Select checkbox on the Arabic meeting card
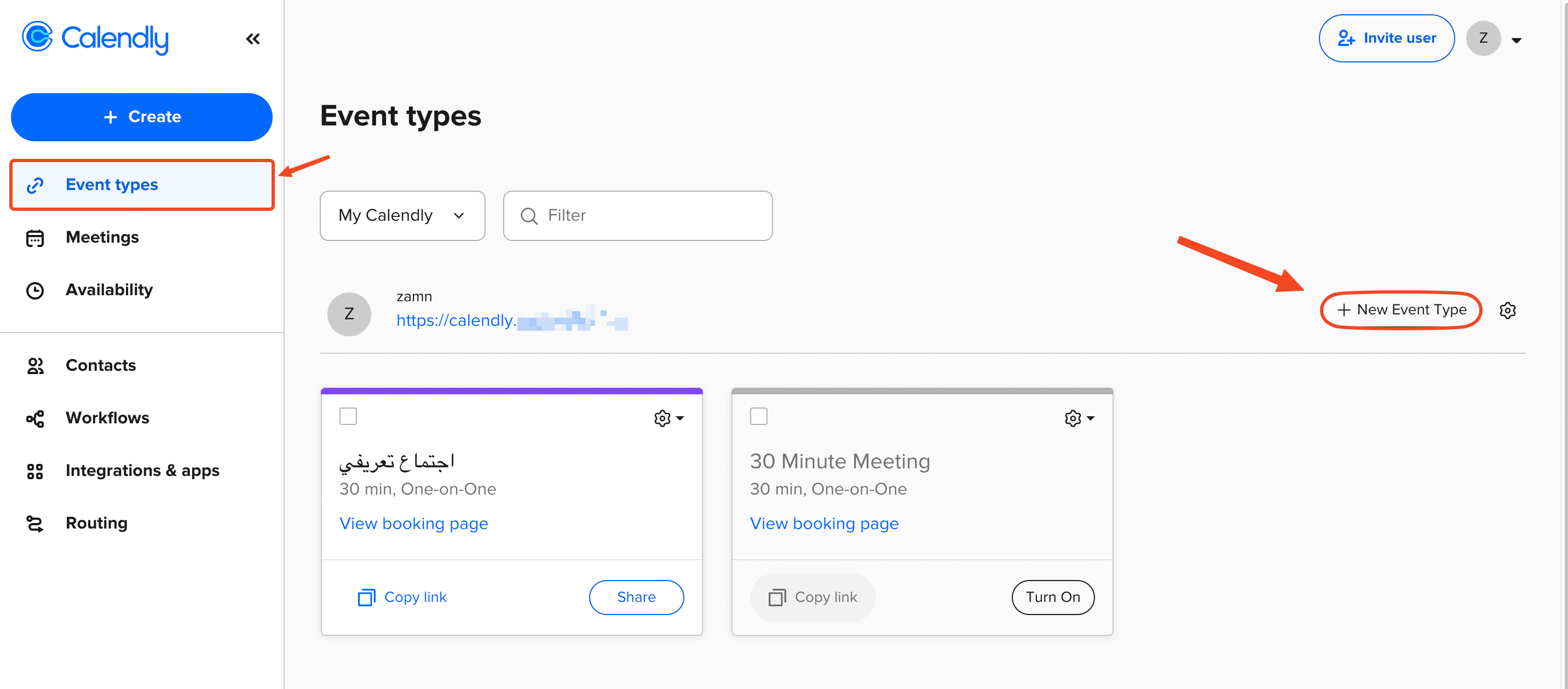Screen dimensions: 1568x689 348,417
